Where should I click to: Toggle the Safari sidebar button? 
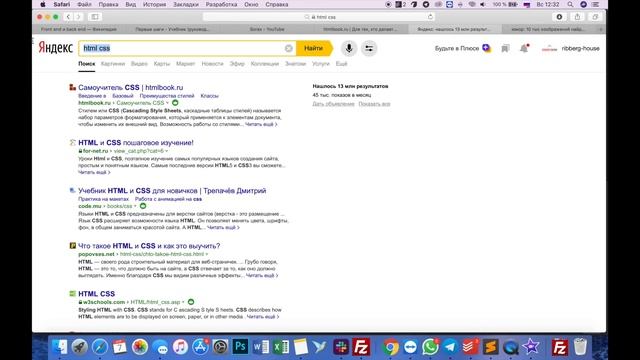point(95,17)
